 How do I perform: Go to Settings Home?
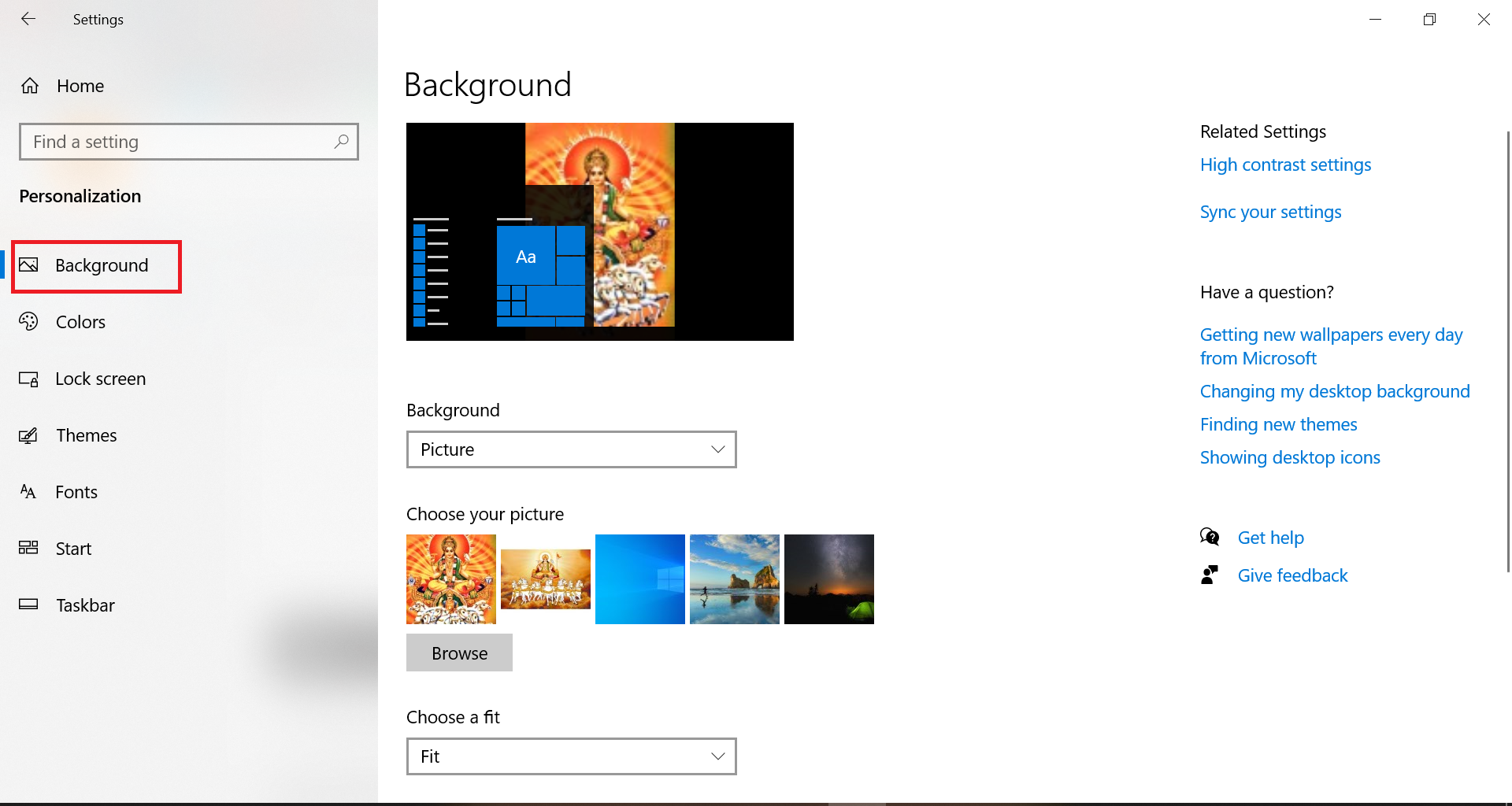[x=80, y=86]
